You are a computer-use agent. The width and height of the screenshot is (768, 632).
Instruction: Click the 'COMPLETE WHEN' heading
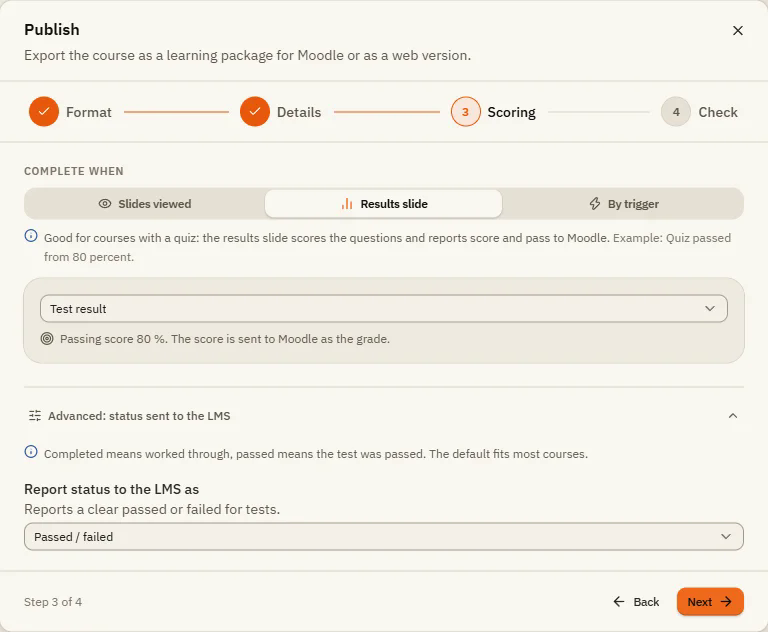(74, 171)
